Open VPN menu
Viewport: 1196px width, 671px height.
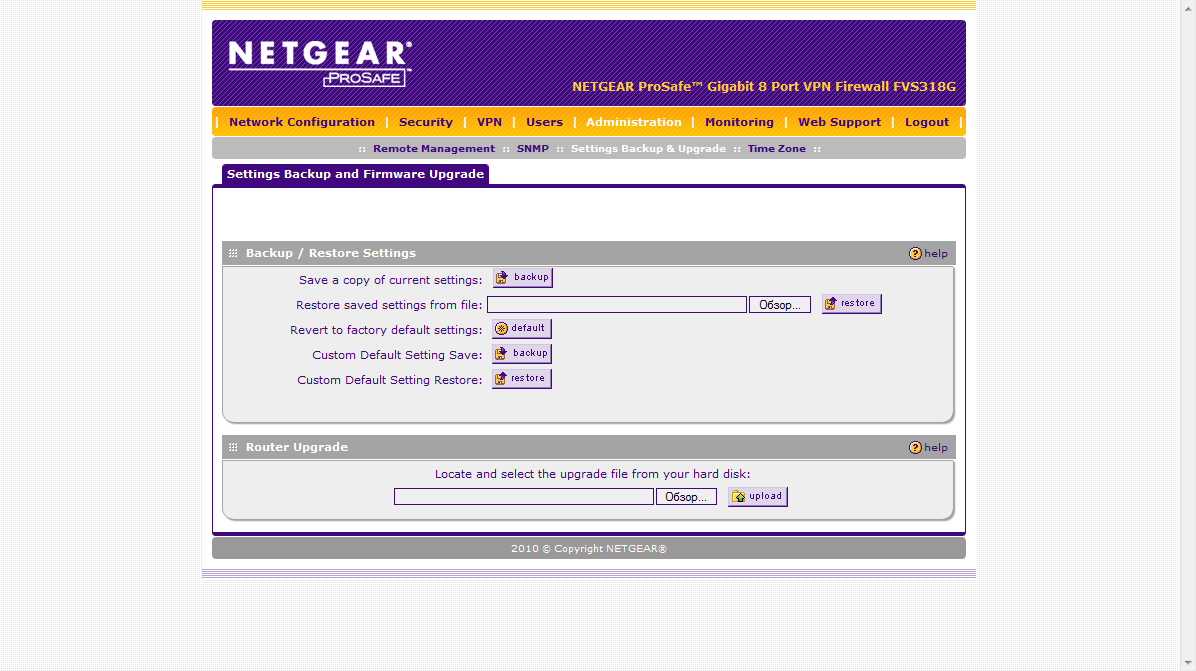(490, 122)
